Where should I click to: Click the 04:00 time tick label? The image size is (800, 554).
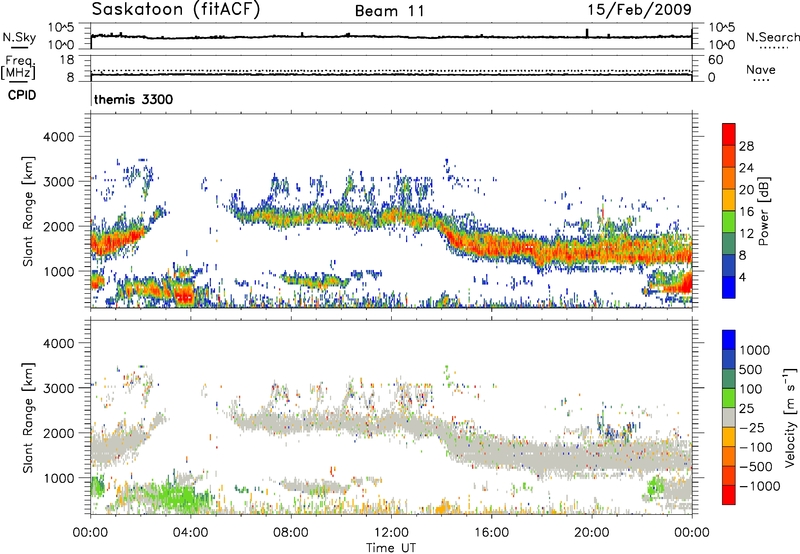pos(190,533)
